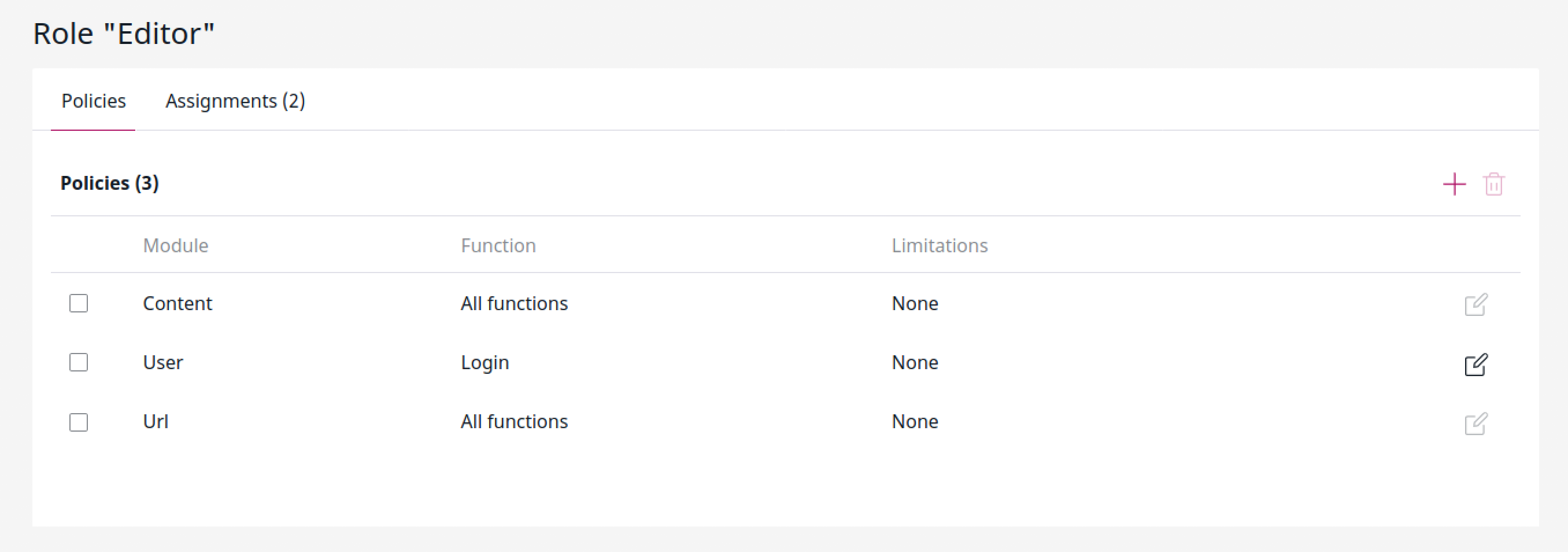This screenshot has height=552, width=1568.
Task: Edit the Url module policy
Action: click(x=1476, y=423)
